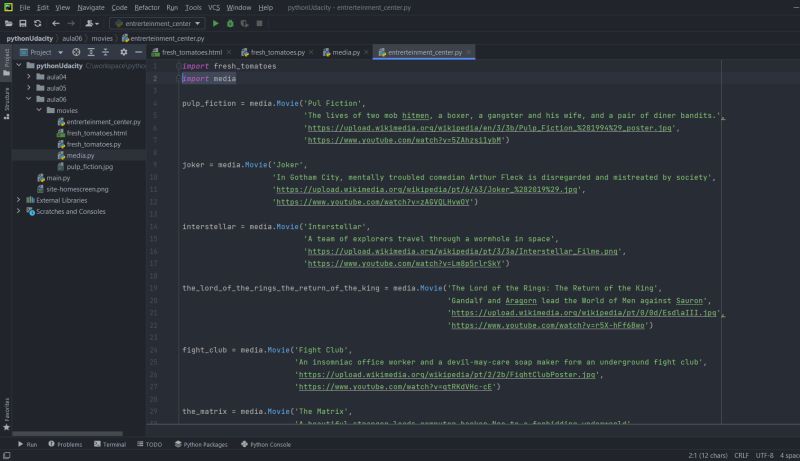Open the Run menu
The height and width of the screenshot is (461, 800).
click(172, 8)
